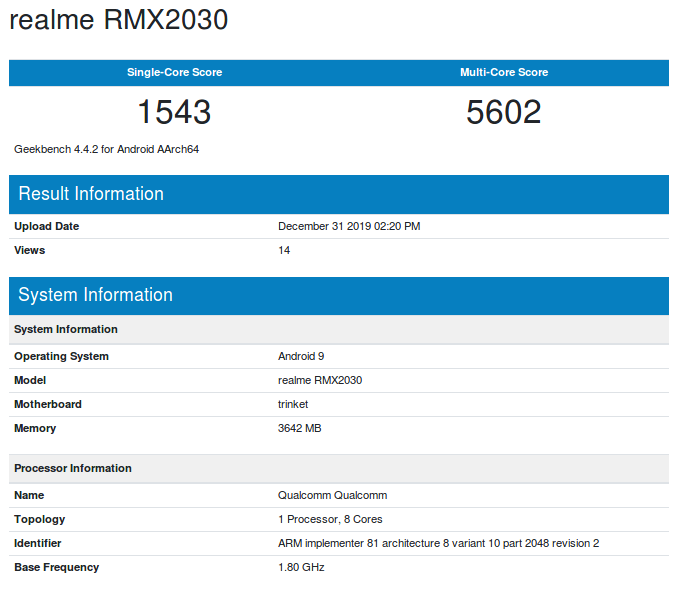Select the Motherboard label

(47, 404)
